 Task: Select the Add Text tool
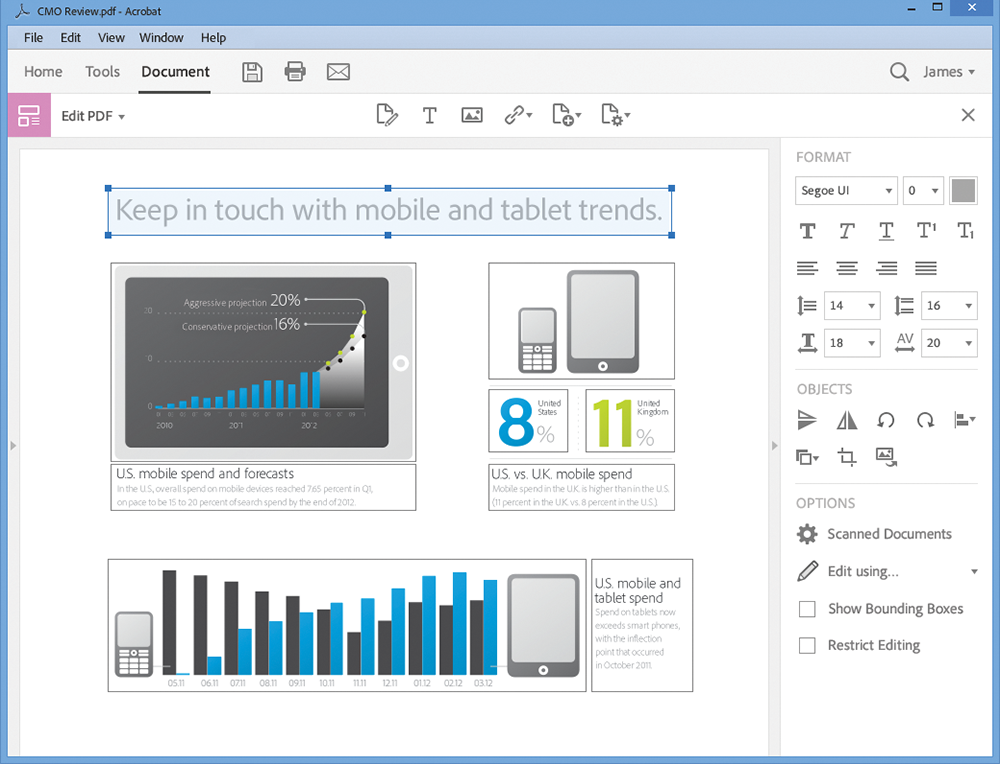pyautogui.click(x=429, y=115)
